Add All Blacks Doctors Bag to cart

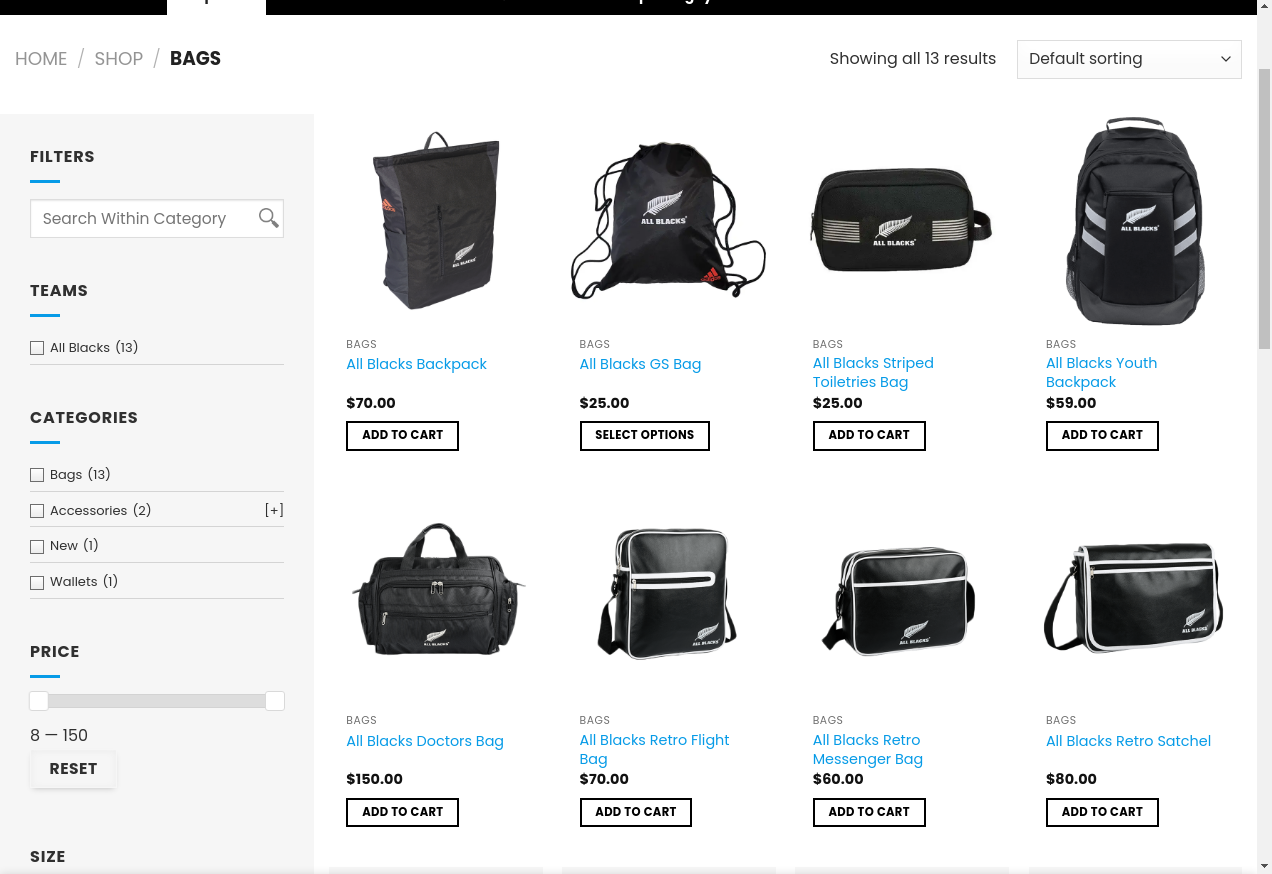[x=402, y=812]
